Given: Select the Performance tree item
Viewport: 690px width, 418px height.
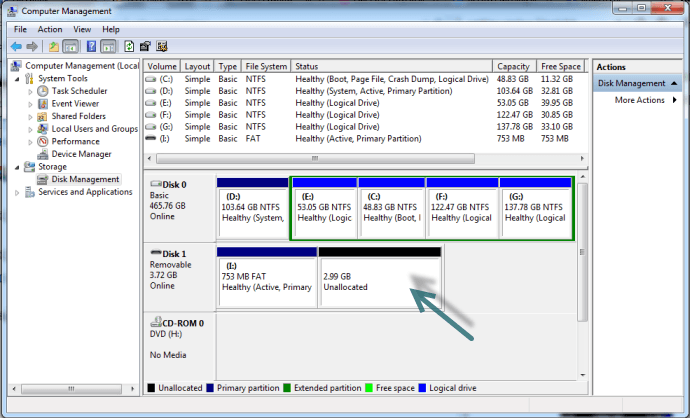Looking at the screenshot, I should pyautogui.click(x=75, y=142).
